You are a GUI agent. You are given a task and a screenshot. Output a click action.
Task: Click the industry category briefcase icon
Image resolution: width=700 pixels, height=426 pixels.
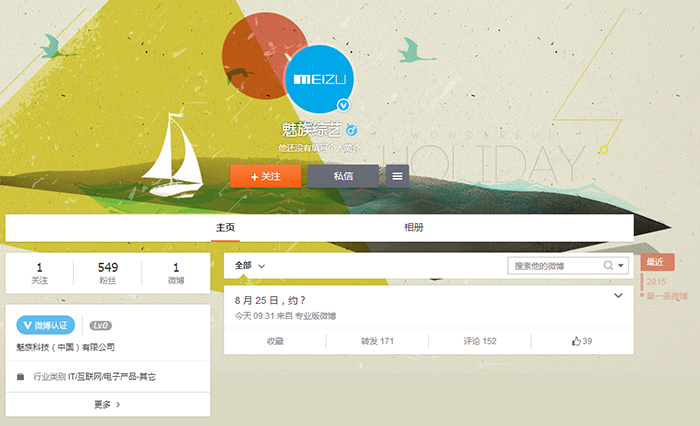pos(20,377)
